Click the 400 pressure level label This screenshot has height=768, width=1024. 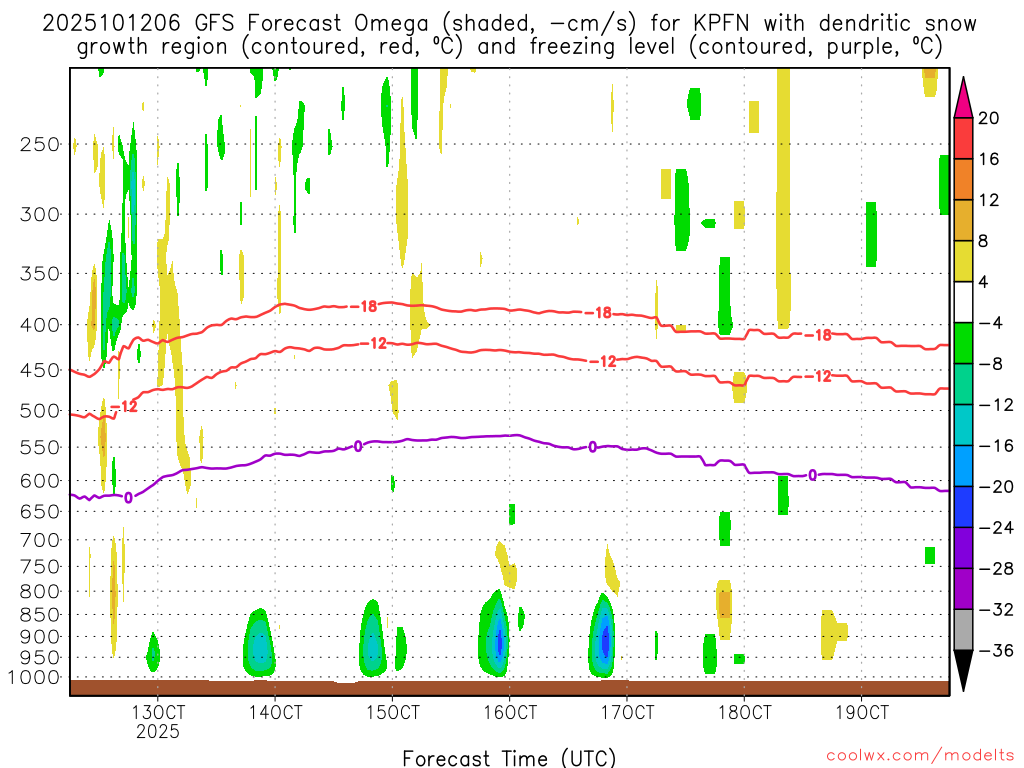pyautogui.click(x=40, y=325)
